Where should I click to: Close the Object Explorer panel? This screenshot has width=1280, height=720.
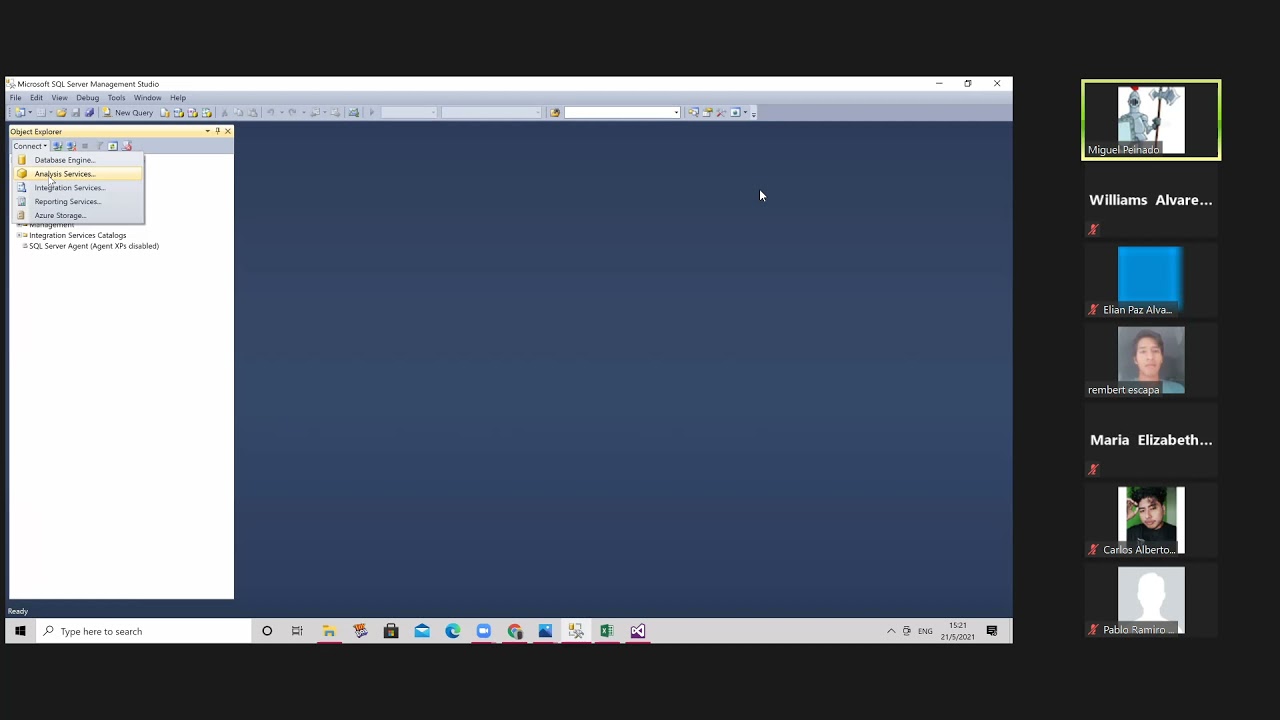228,132
